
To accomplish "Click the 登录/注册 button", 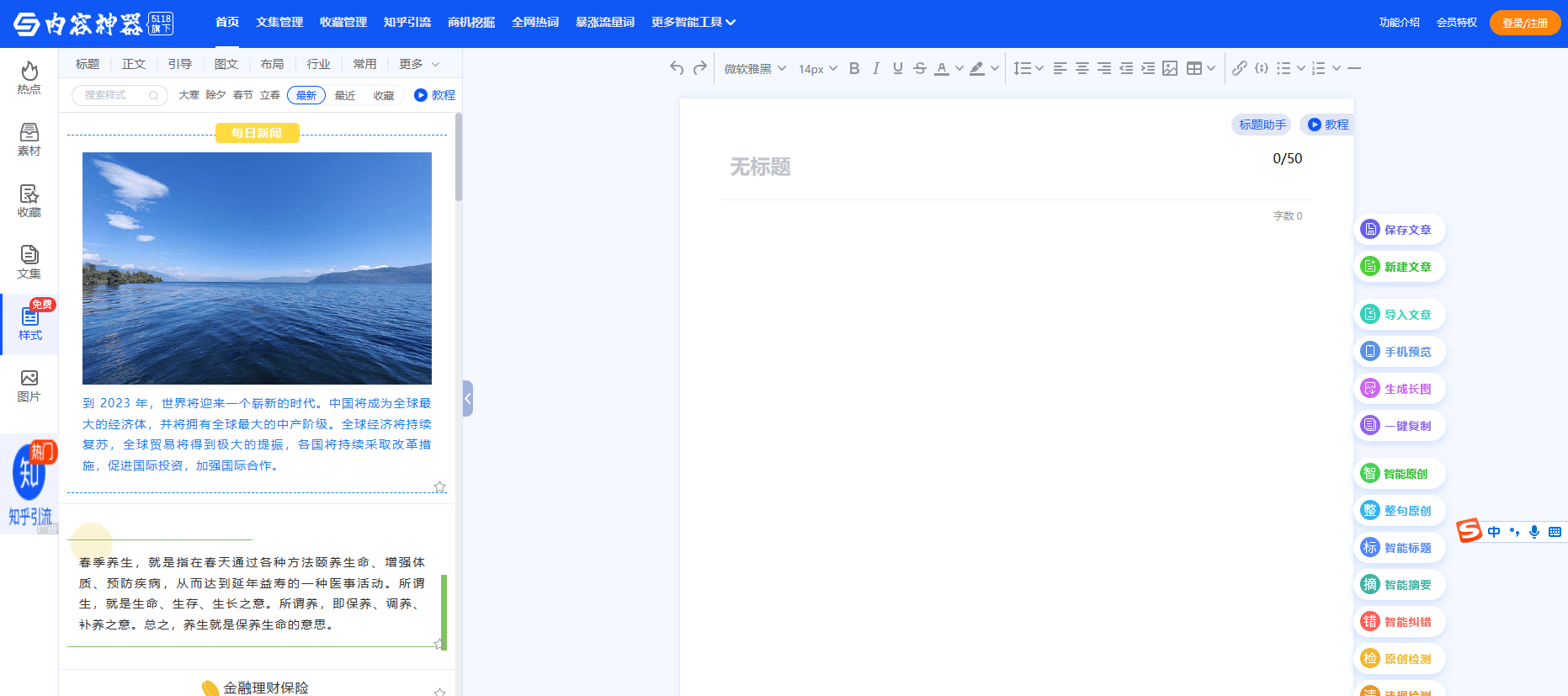I will click(1524, 23).
